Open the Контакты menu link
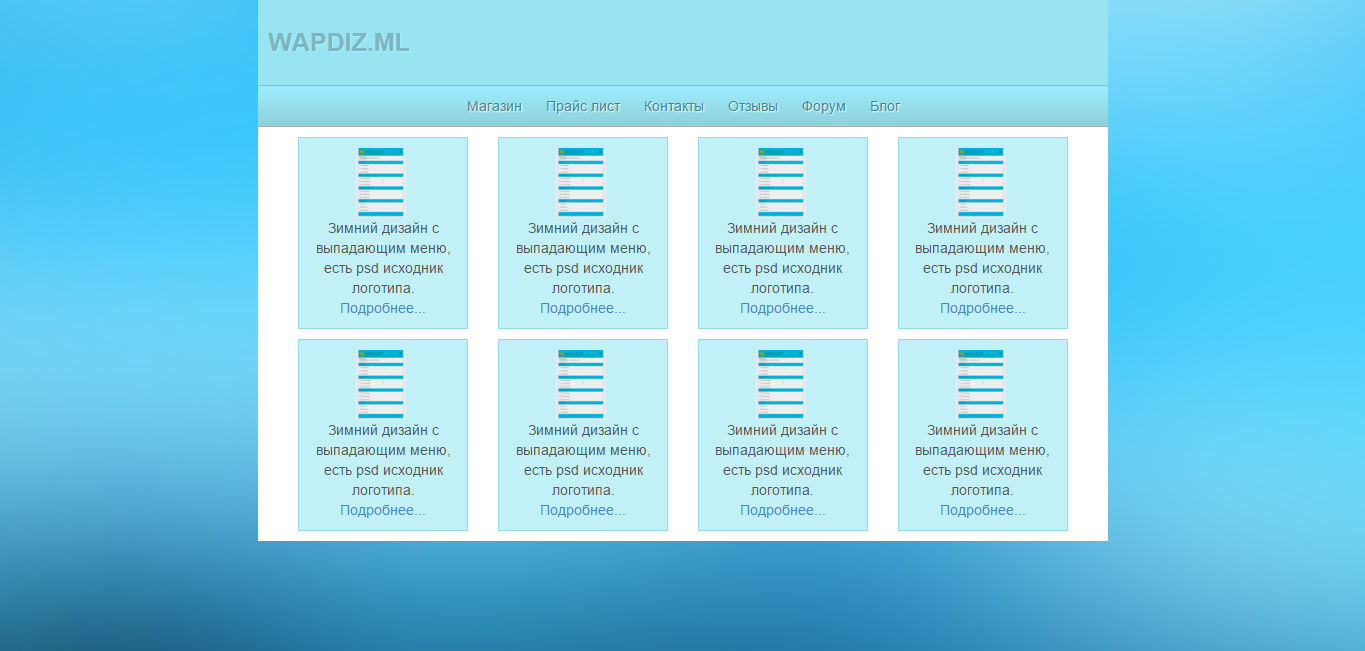1365x651 pixels. 673,106
